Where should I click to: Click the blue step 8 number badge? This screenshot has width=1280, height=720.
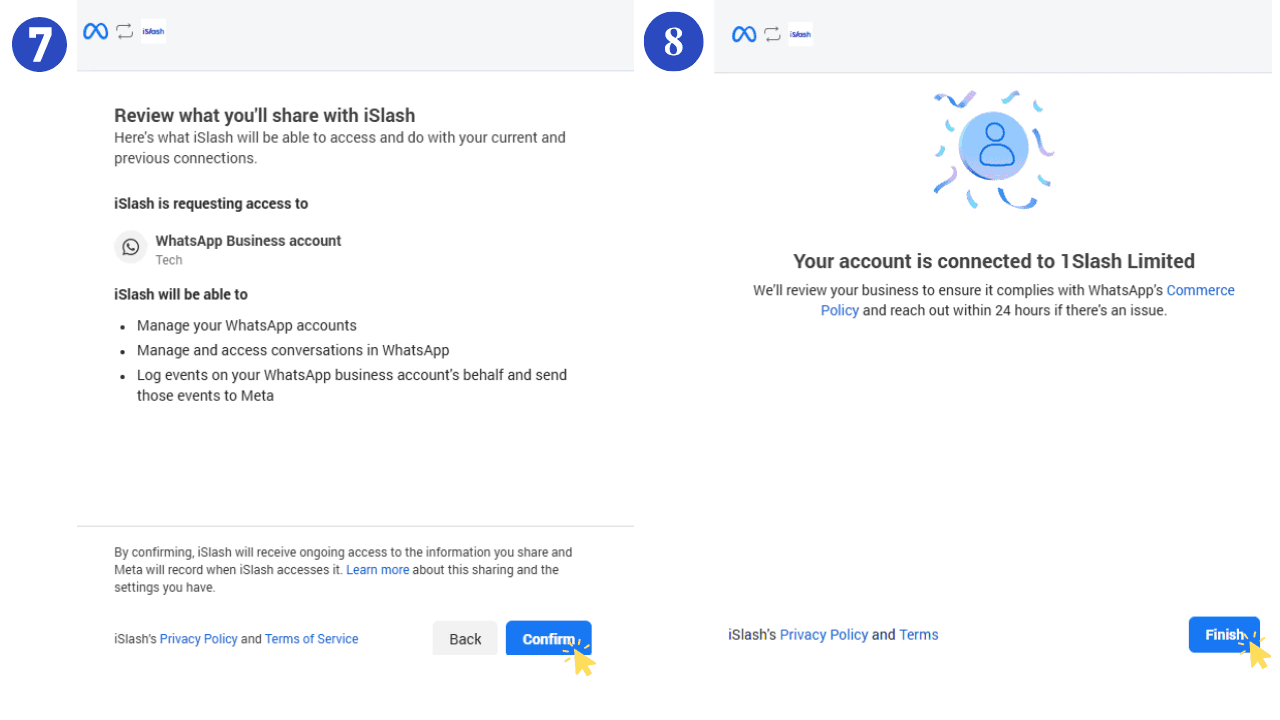point(673,42)
